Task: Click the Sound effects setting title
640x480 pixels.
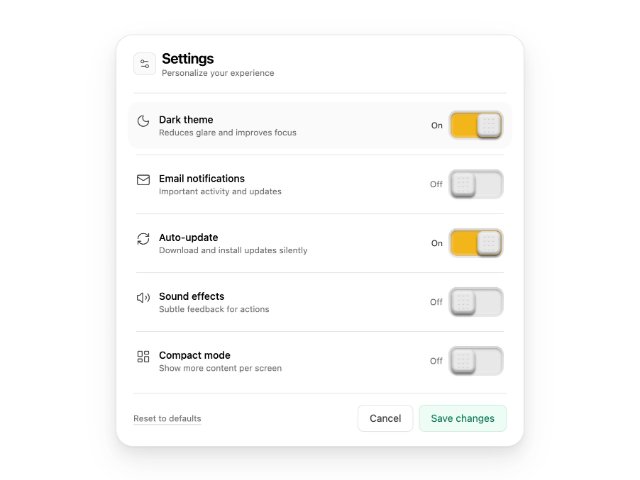Action: (192, 296)
